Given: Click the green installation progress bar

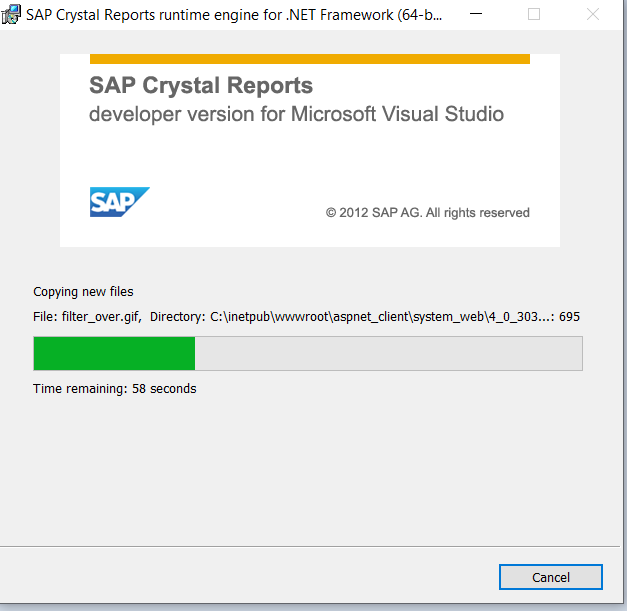Looking at the screenshot, I should click(x=308, y=353).
